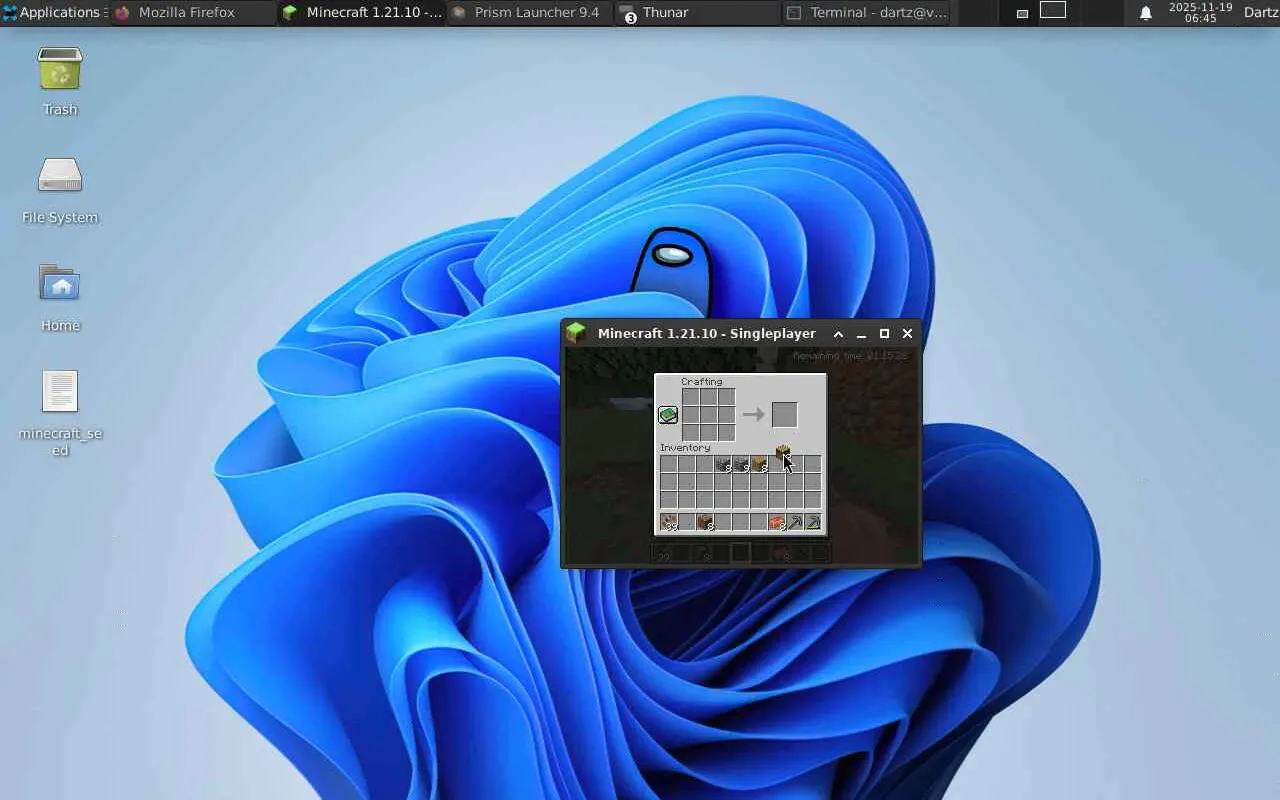
Task: Open the green recipe book in Crafting
Action: pyautogui.click(x=668, y=415)
